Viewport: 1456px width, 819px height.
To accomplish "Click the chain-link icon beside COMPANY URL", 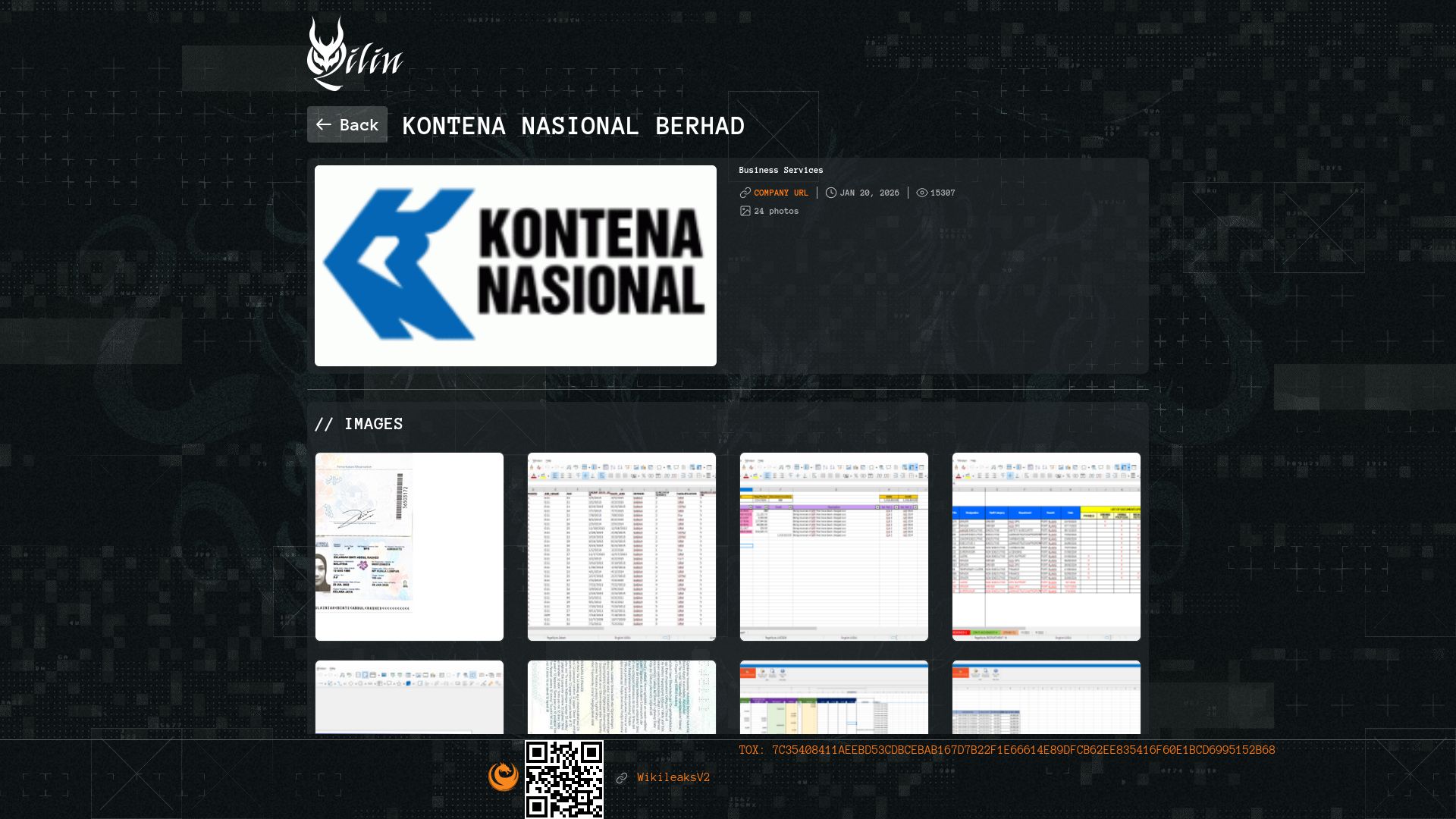I will (x=745, y=193).
